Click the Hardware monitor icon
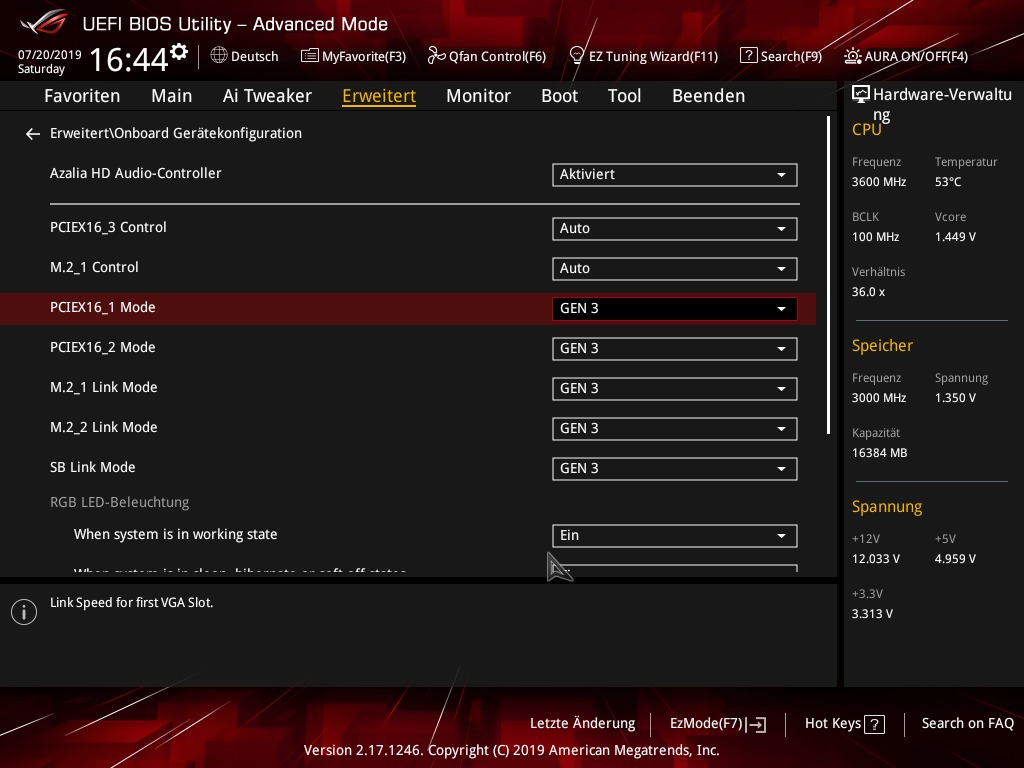The height and width of the screenshot is (768, 1024). 861,94
